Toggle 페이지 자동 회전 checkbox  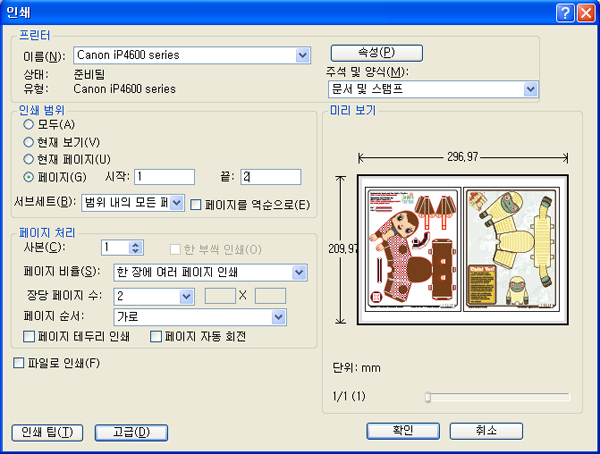pyautogui.click(x=156, y=336)
